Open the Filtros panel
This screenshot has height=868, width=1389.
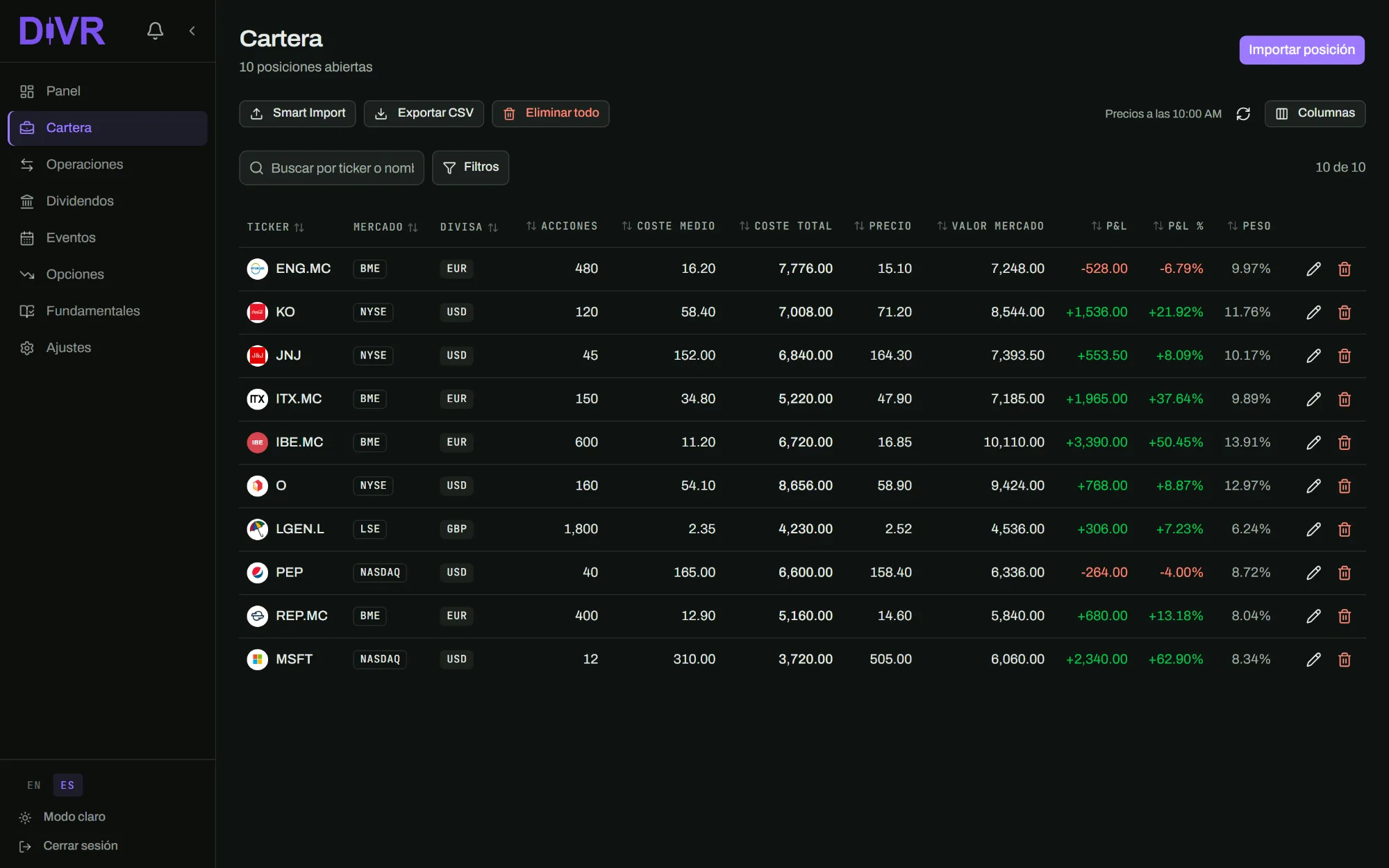(470, 167)
